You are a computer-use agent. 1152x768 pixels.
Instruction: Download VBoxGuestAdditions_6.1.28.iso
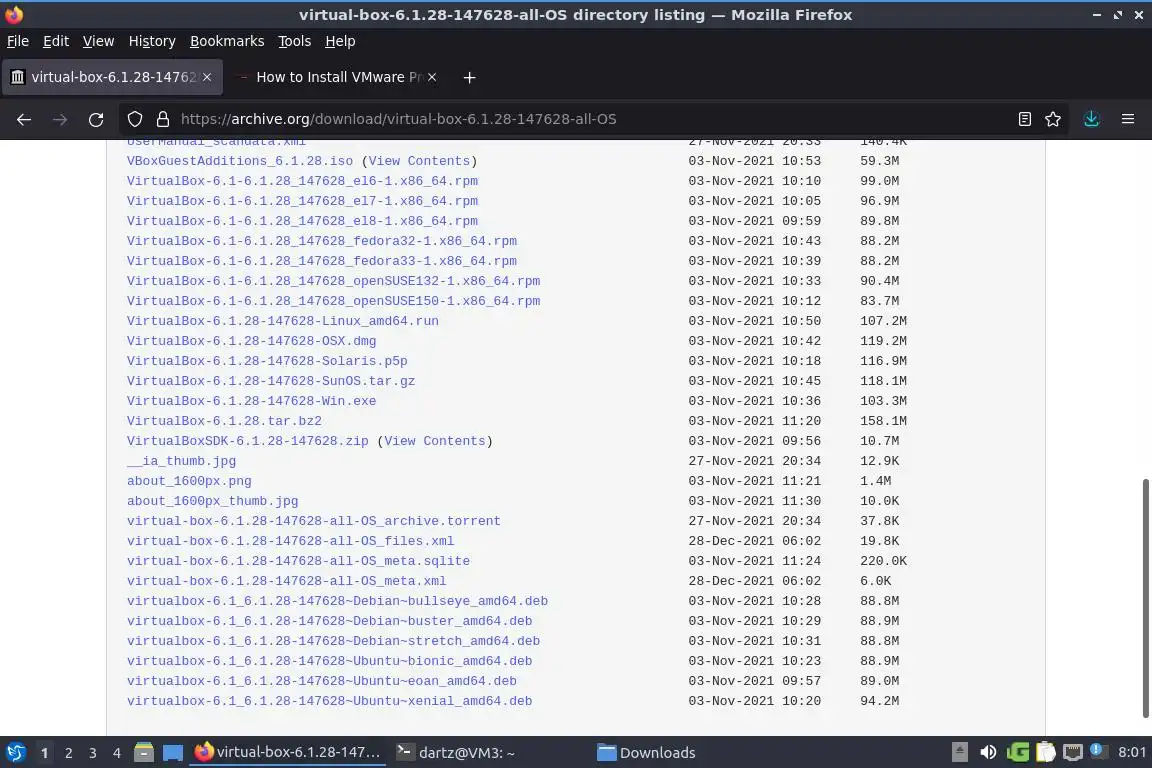240,161
